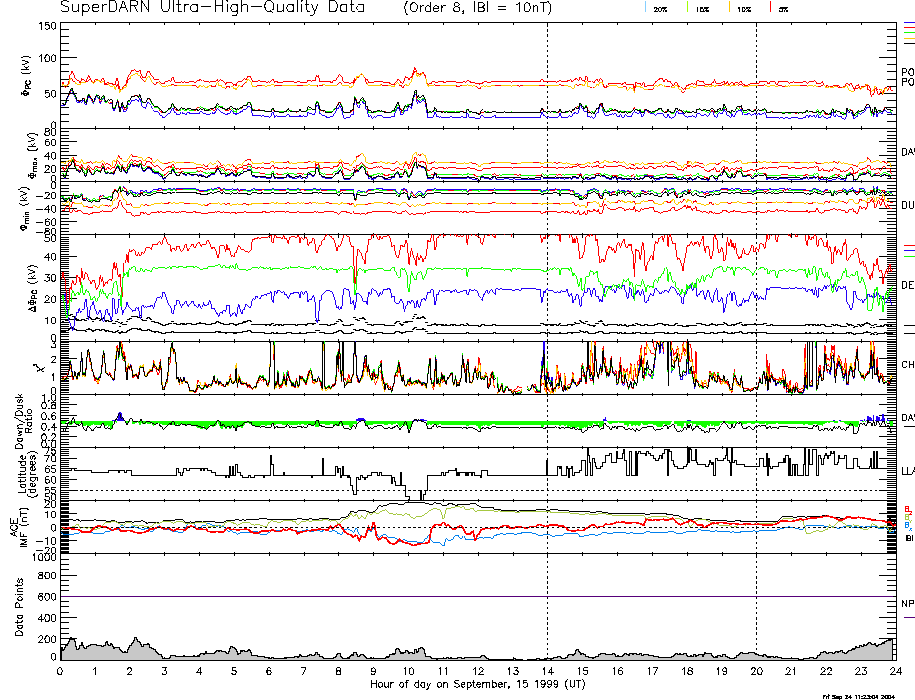Click the red Bz legend label
The width and height of the screenshot is (915, 700).
click(x=906, y=510)
